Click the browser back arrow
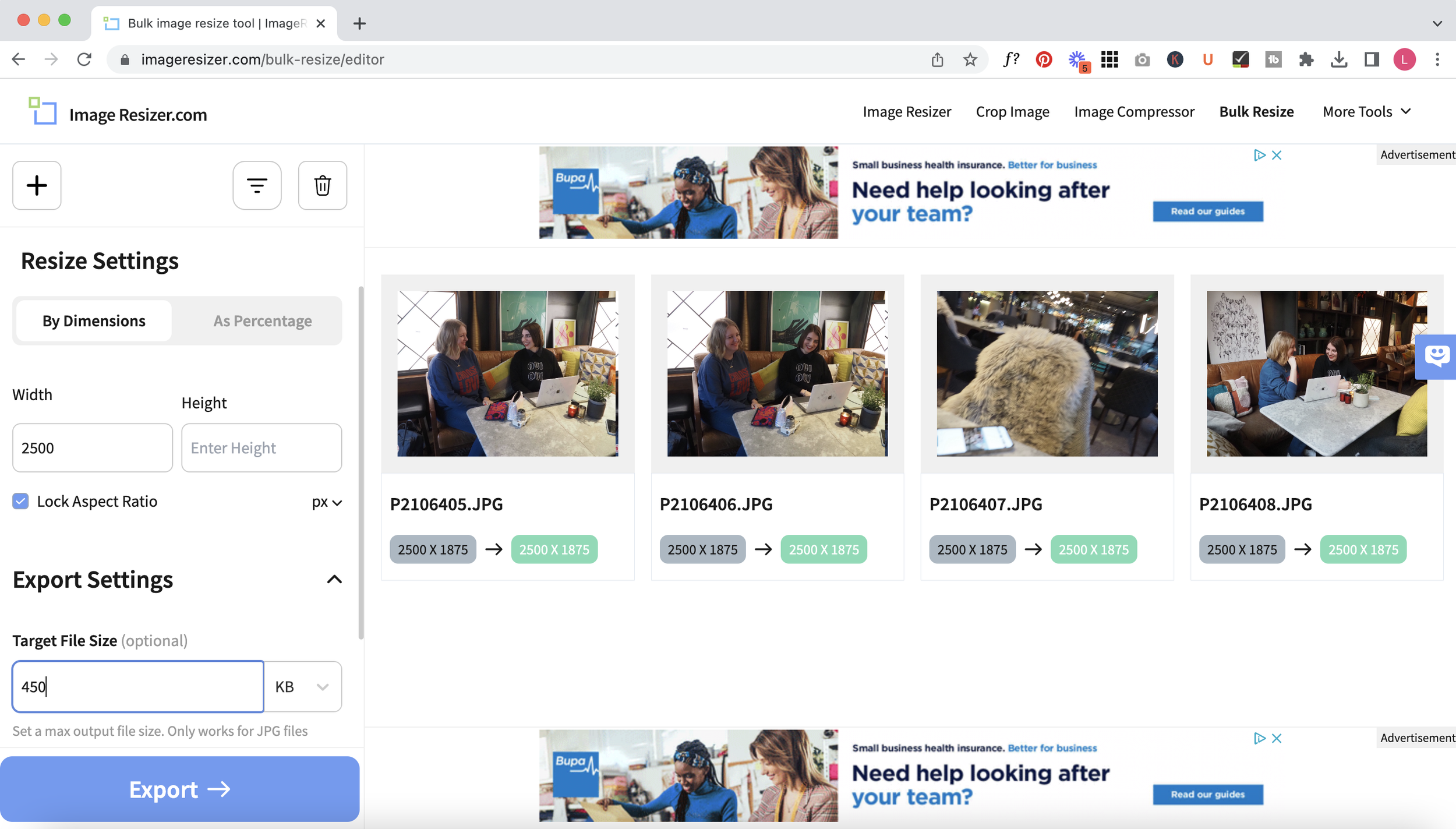Image resolution: width=1456 pixels, height=829 pixels. [19, 59]
